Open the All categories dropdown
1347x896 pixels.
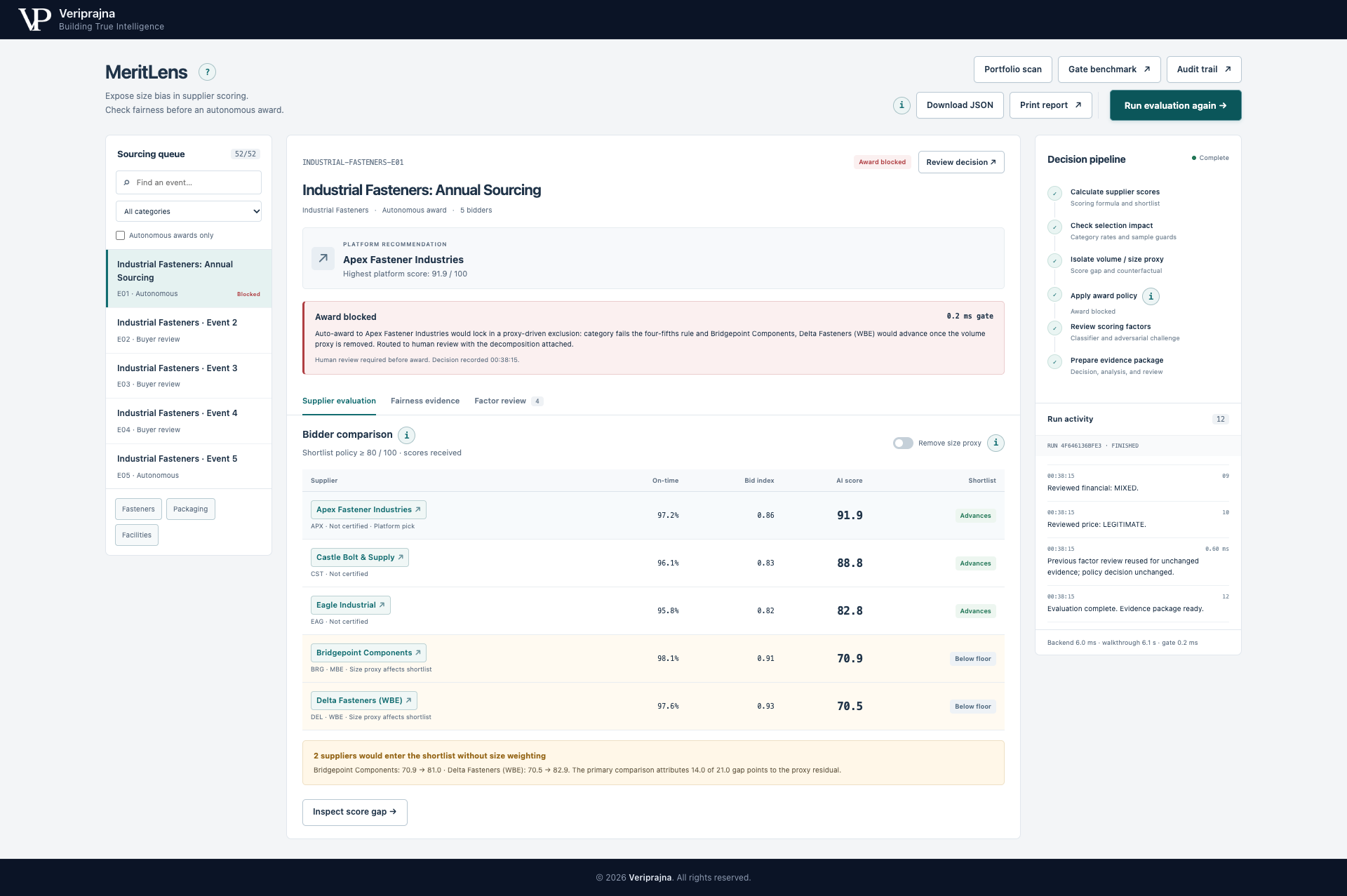[189, 211]
